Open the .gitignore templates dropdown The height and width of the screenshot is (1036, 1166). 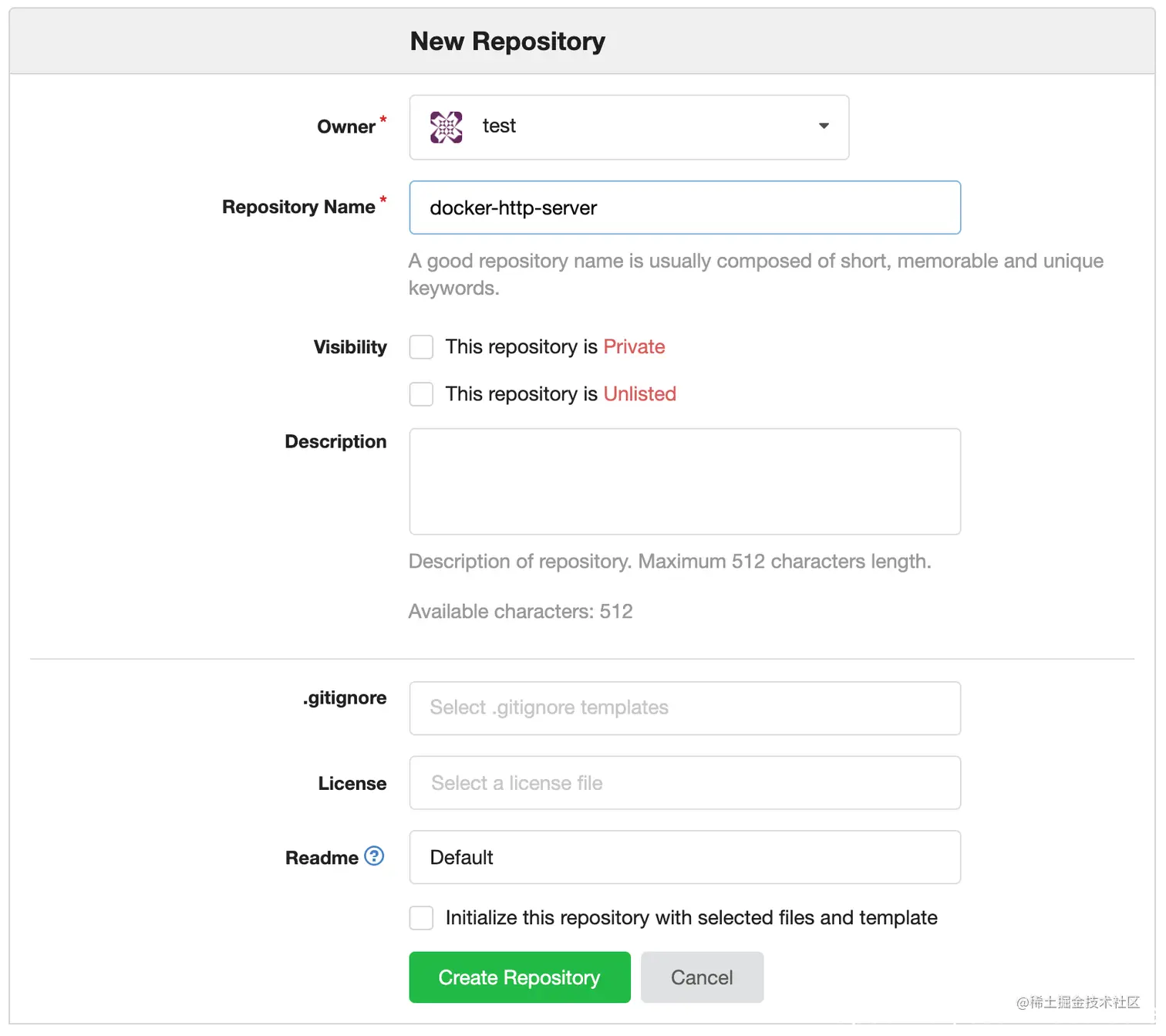[684, 708]
